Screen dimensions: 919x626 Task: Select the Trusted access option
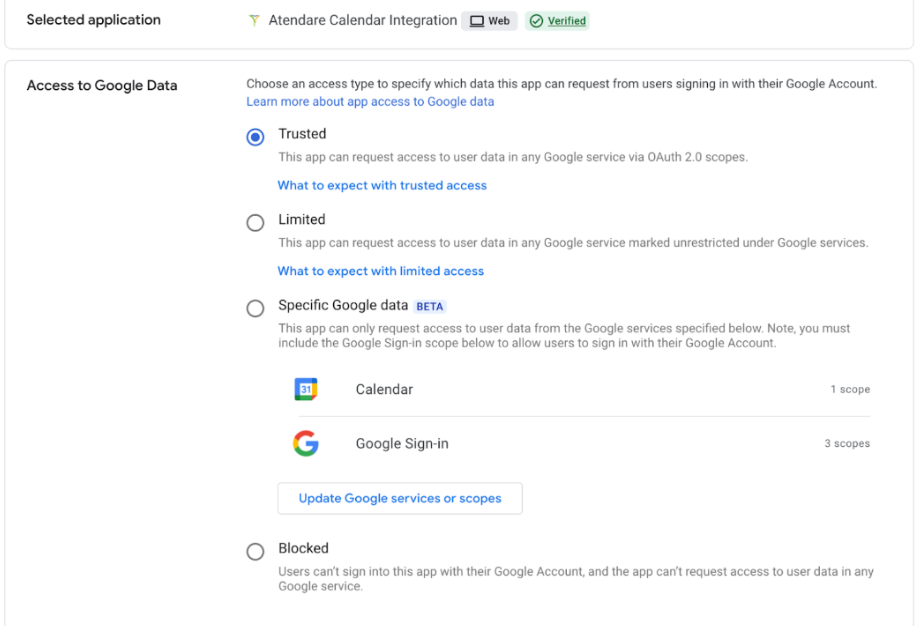[256, 137]
